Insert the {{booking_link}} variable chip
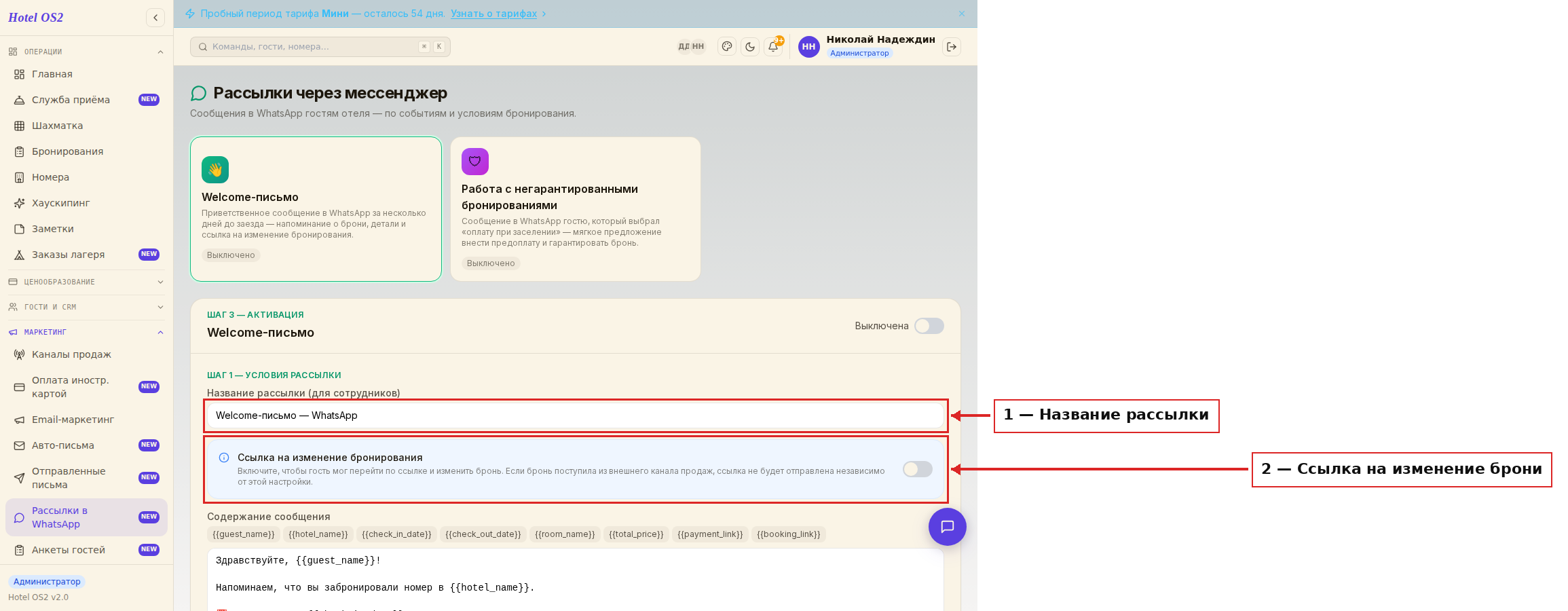1568x611 pixels. pos(789,534)
